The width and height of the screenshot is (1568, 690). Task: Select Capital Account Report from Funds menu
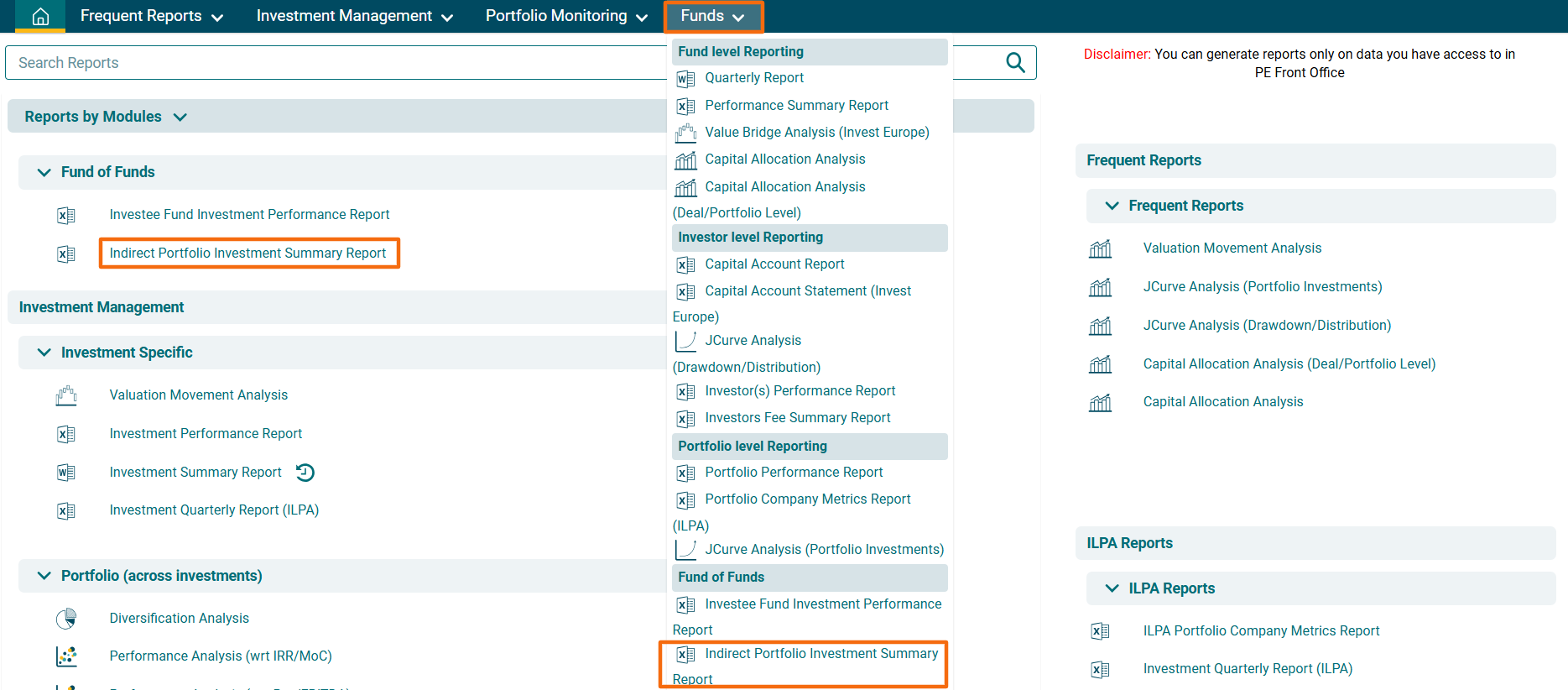pyautogui.click(x=774, y=264)
